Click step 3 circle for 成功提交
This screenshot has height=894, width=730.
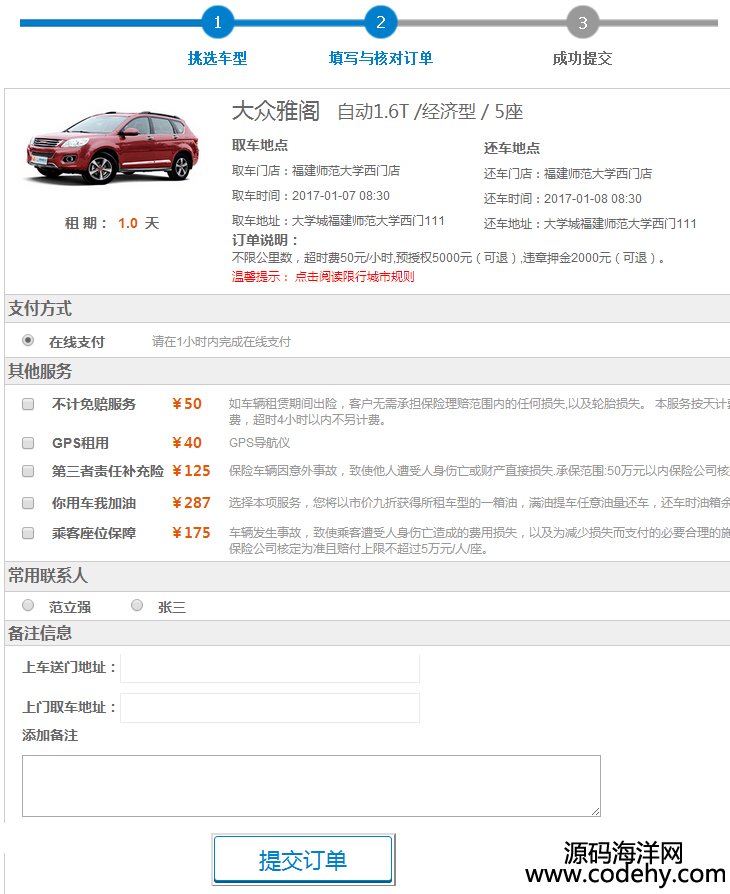click(x=582, y=22)
